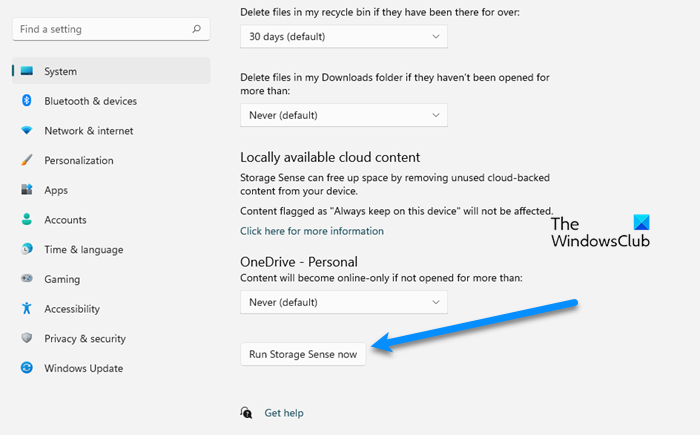Click the Accounts person icon
Viewport: 700px width, 435px height.
coord(27,220)
